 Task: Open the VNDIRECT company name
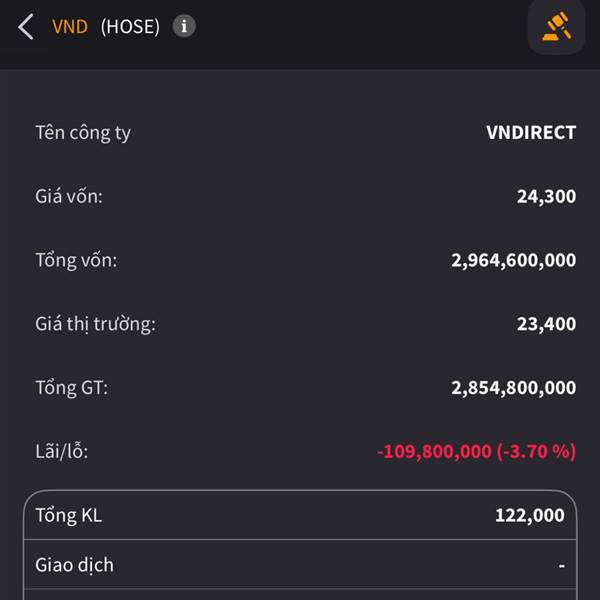531,133
